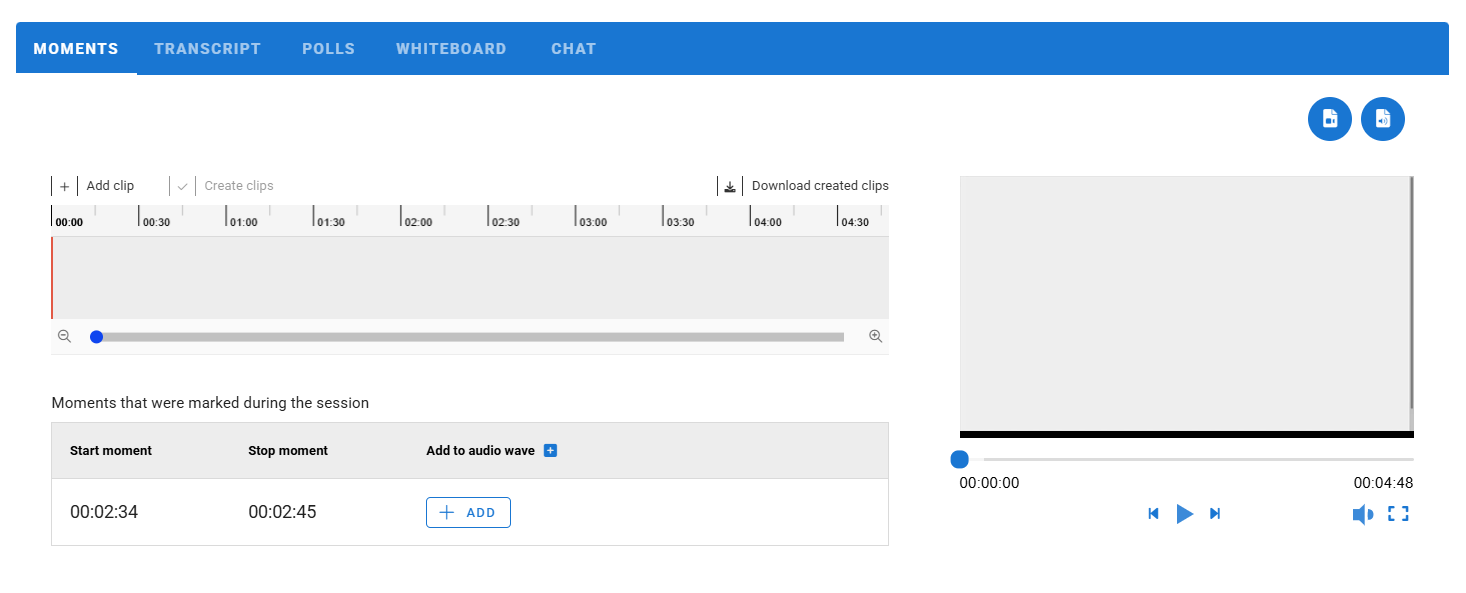Open the Polls tab
The height and width of the screenshot is (593, 1466).
pyautogui.click(x=328, y=49)
